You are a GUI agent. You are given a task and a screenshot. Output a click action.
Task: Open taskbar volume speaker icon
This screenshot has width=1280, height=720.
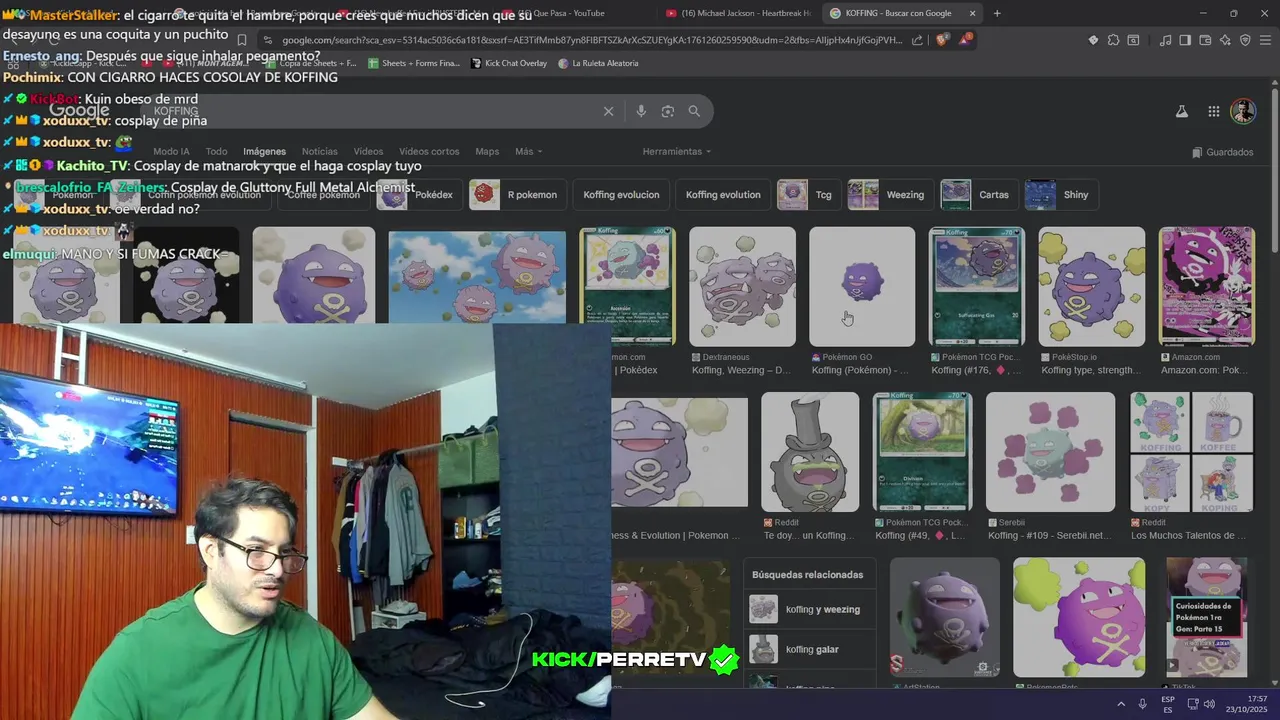click(x=1208, y=704)
